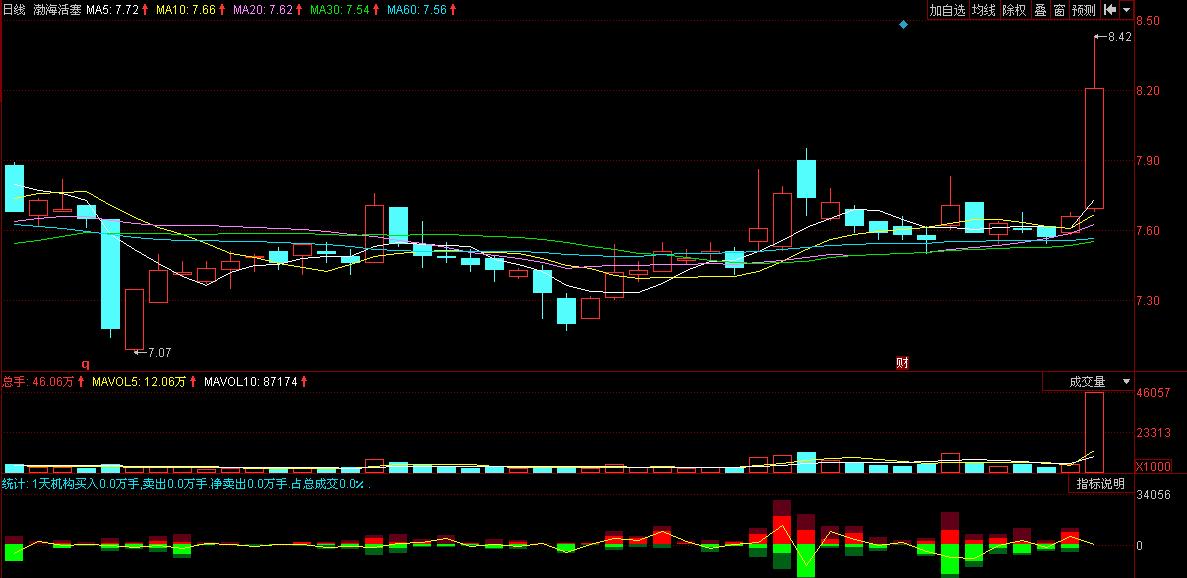
Task: Click the 统计 institutional statistics text line
Action: 186,484
